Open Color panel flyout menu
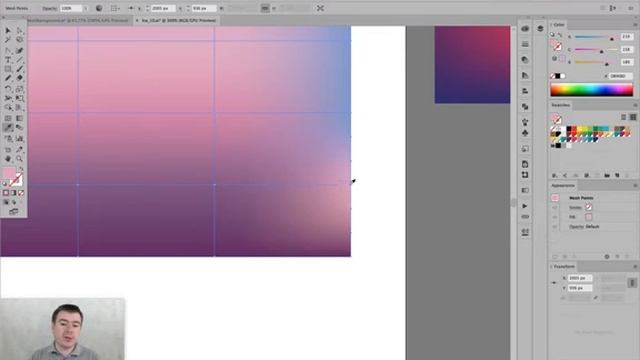Screen dimensions: 640x360 (635, 25)
